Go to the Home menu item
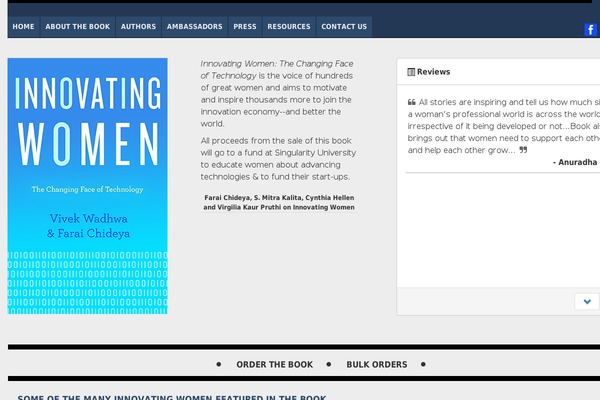Screen dimensions: 600x400 pyautogui.click(x=23, y=27)
